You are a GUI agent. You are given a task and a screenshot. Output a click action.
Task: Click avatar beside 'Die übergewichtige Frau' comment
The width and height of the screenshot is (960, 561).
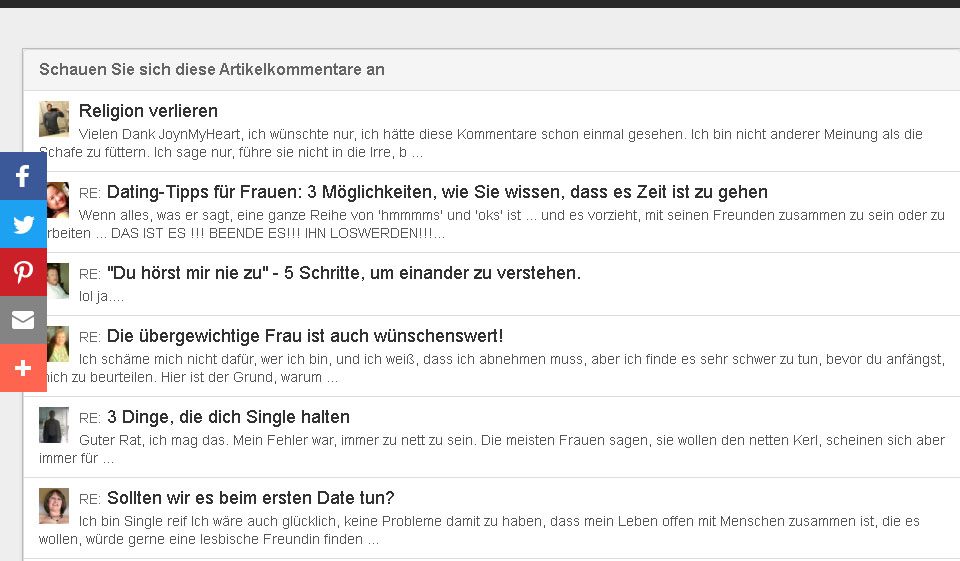[x=58, y=343]
